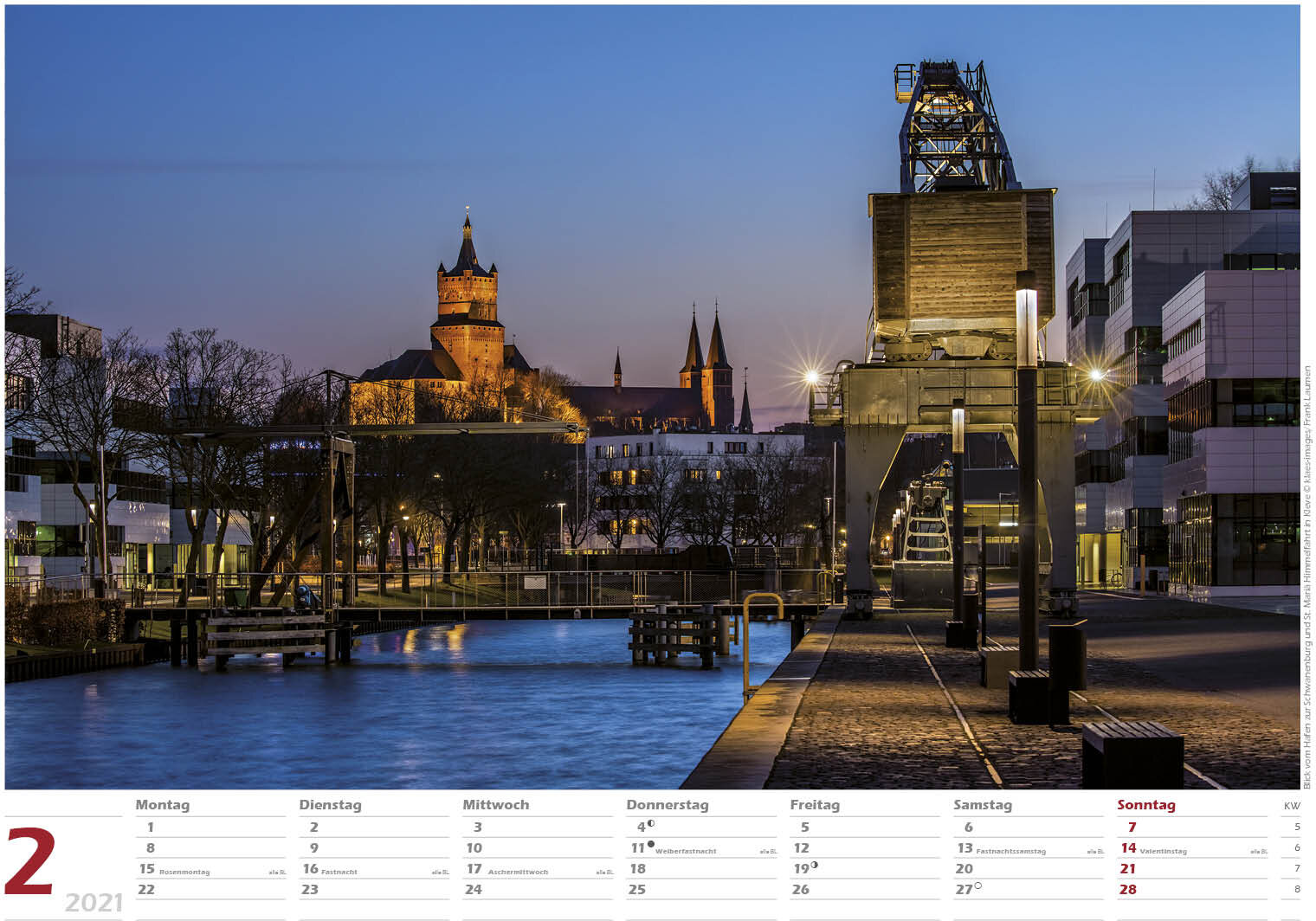
Task: Click the large red month number 2
Action: pos(31,861)
